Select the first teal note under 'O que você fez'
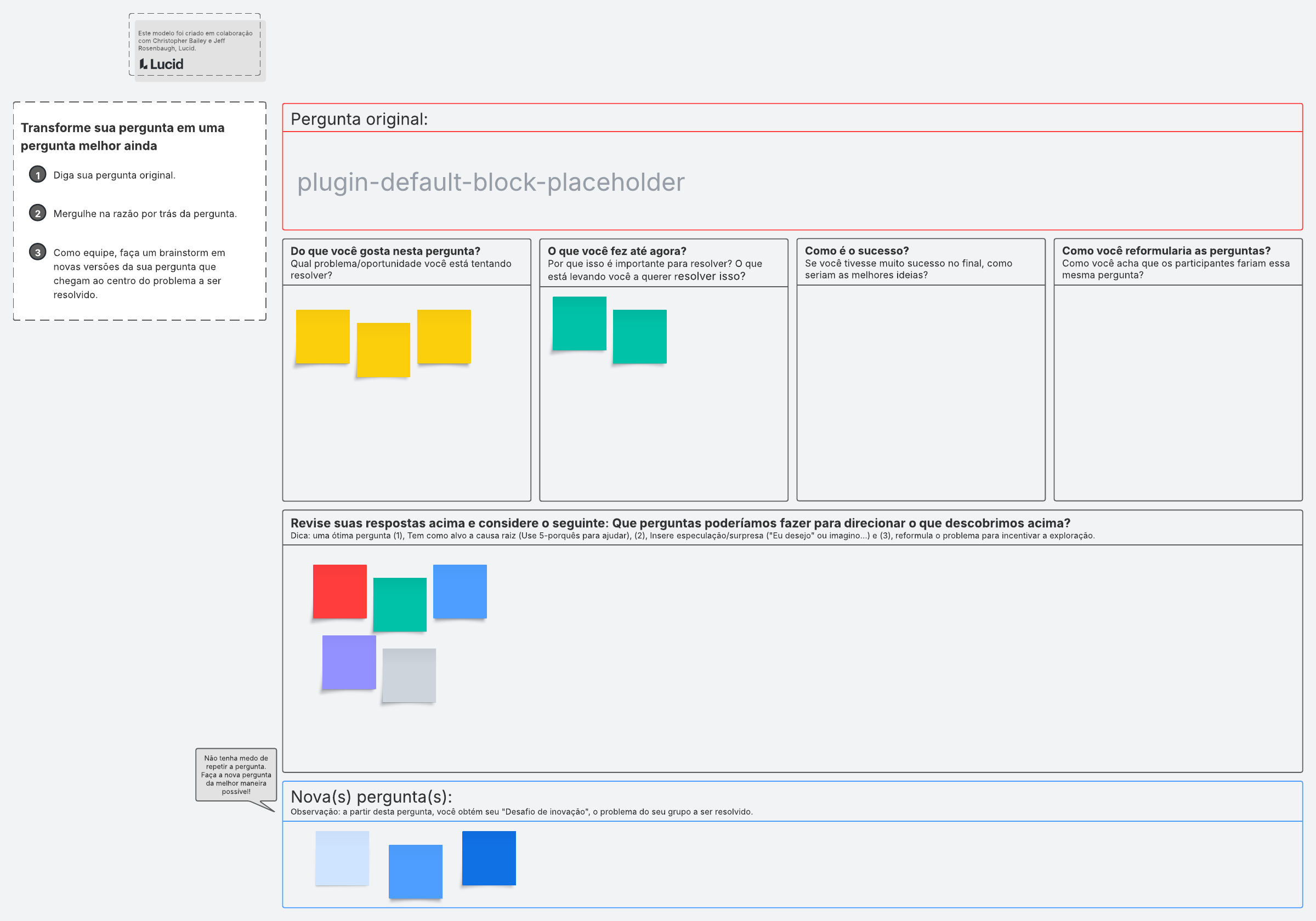This screenshot has height=921, width=1316. pyautogui.click(x=579, y=323)
